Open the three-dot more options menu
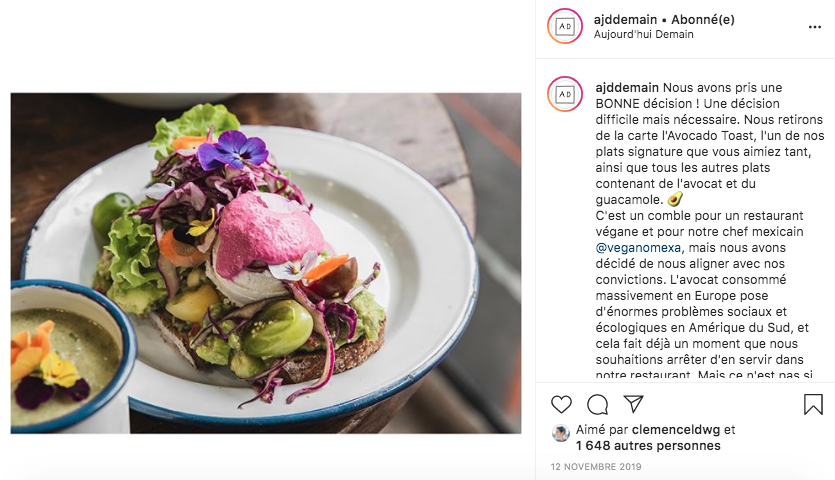Viewport: 835px width, 480px height. pos(815,27)
